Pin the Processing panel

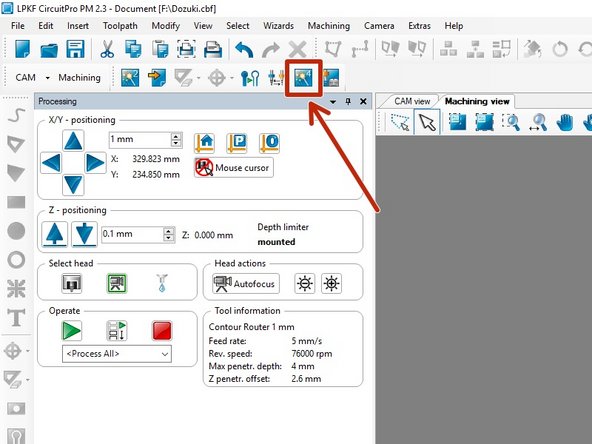[348, 102]
